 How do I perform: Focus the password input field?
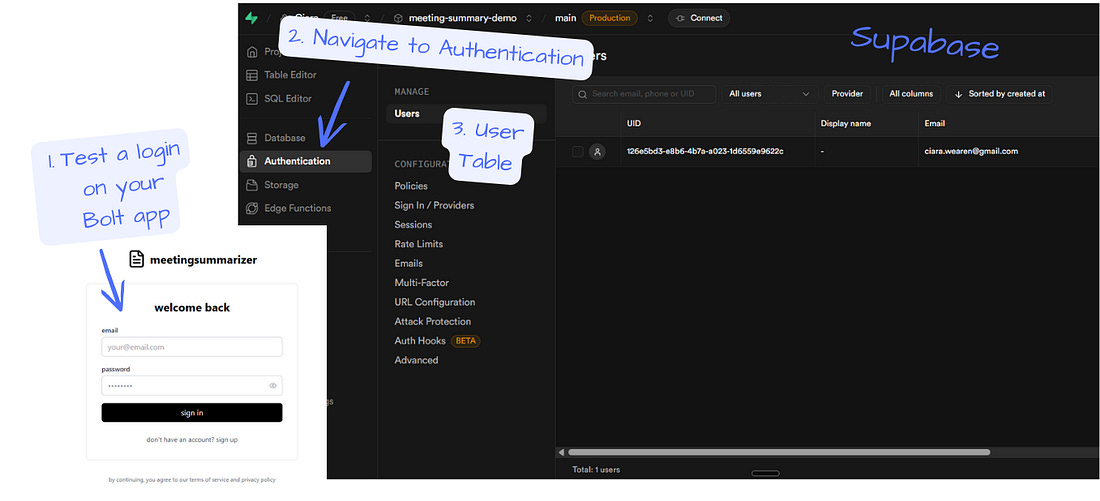click(192, 385)
